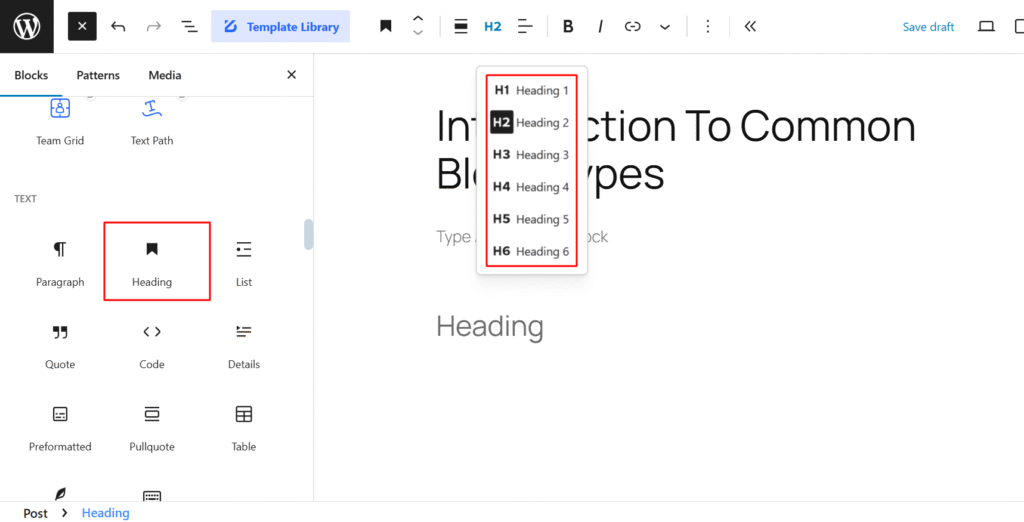Click Post in the breadcrumb

pos(35,513)
